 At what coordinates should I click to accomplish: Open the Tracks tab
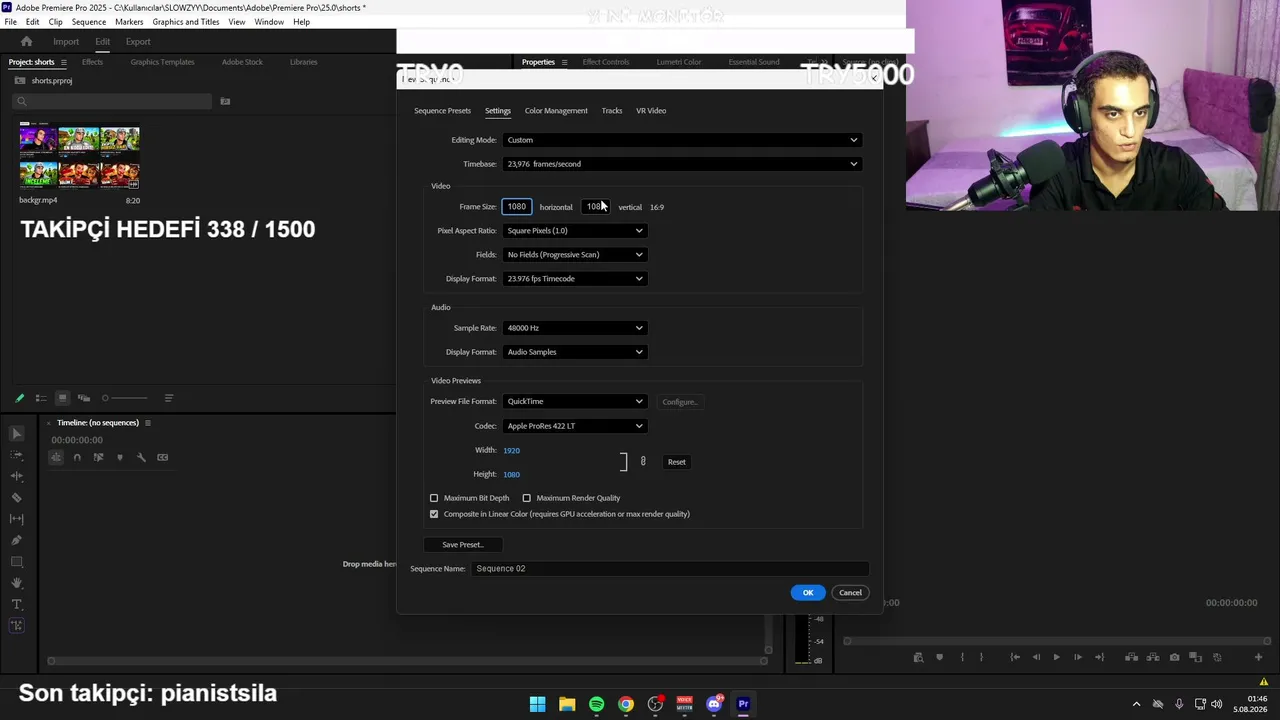612,111
